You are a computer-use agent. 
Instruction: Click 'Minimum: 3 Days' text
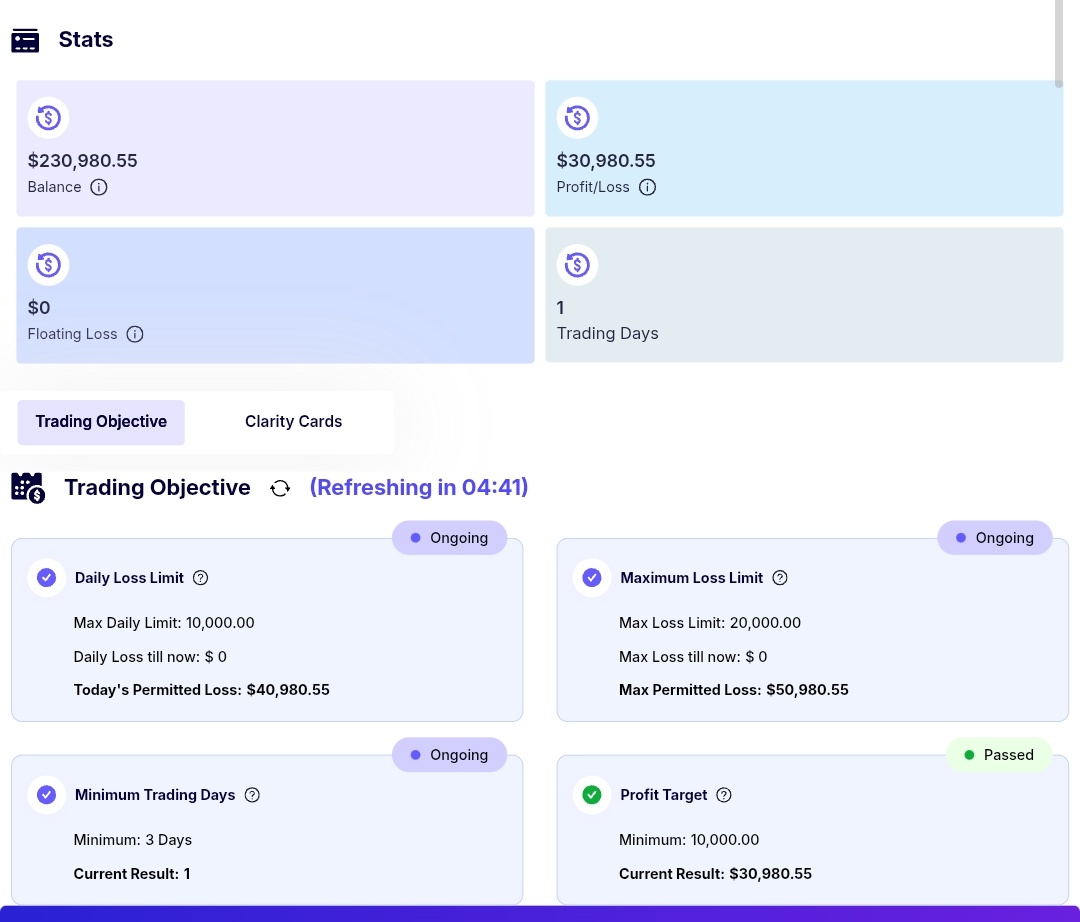coord(133,840)
